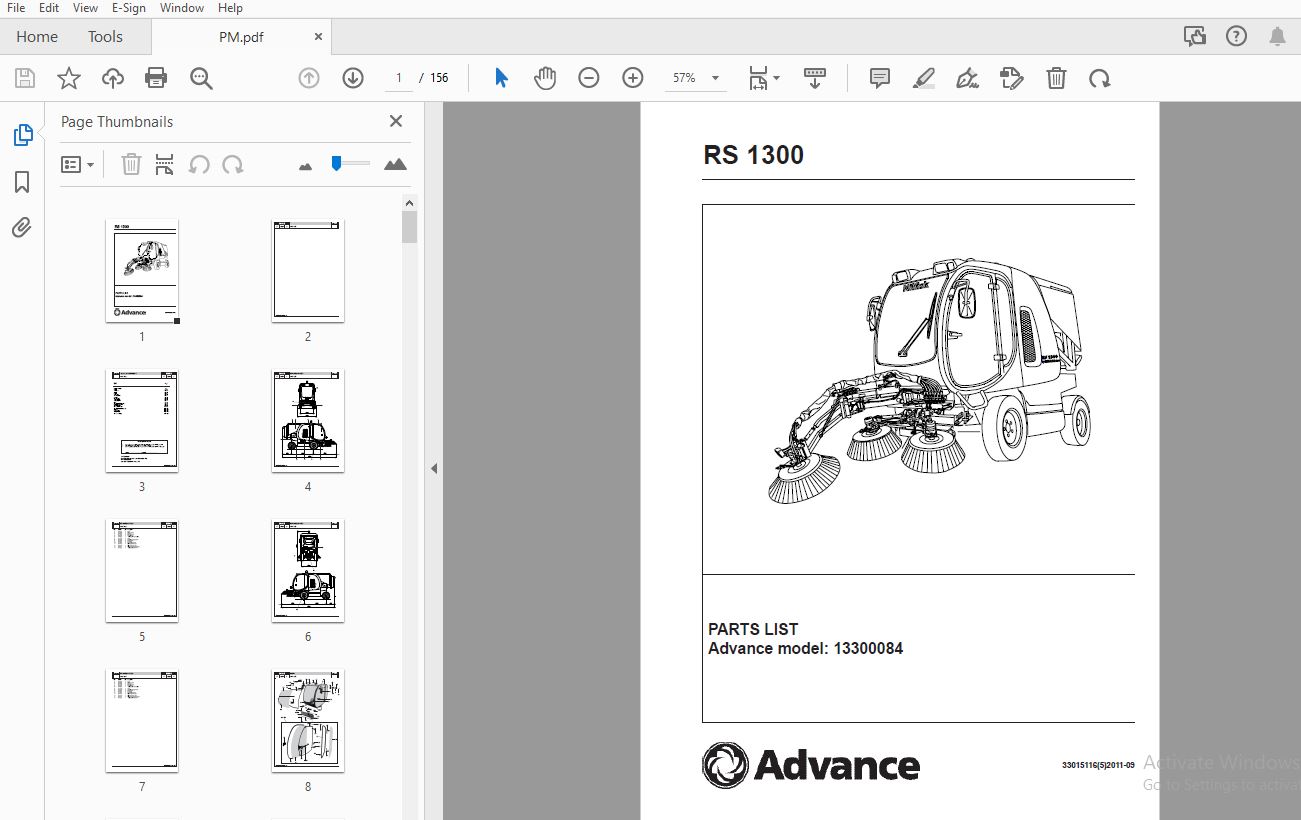Select page 8 thumbnail
The width and height of the screenshot is (1301, 820).
(x=308, y=721)
